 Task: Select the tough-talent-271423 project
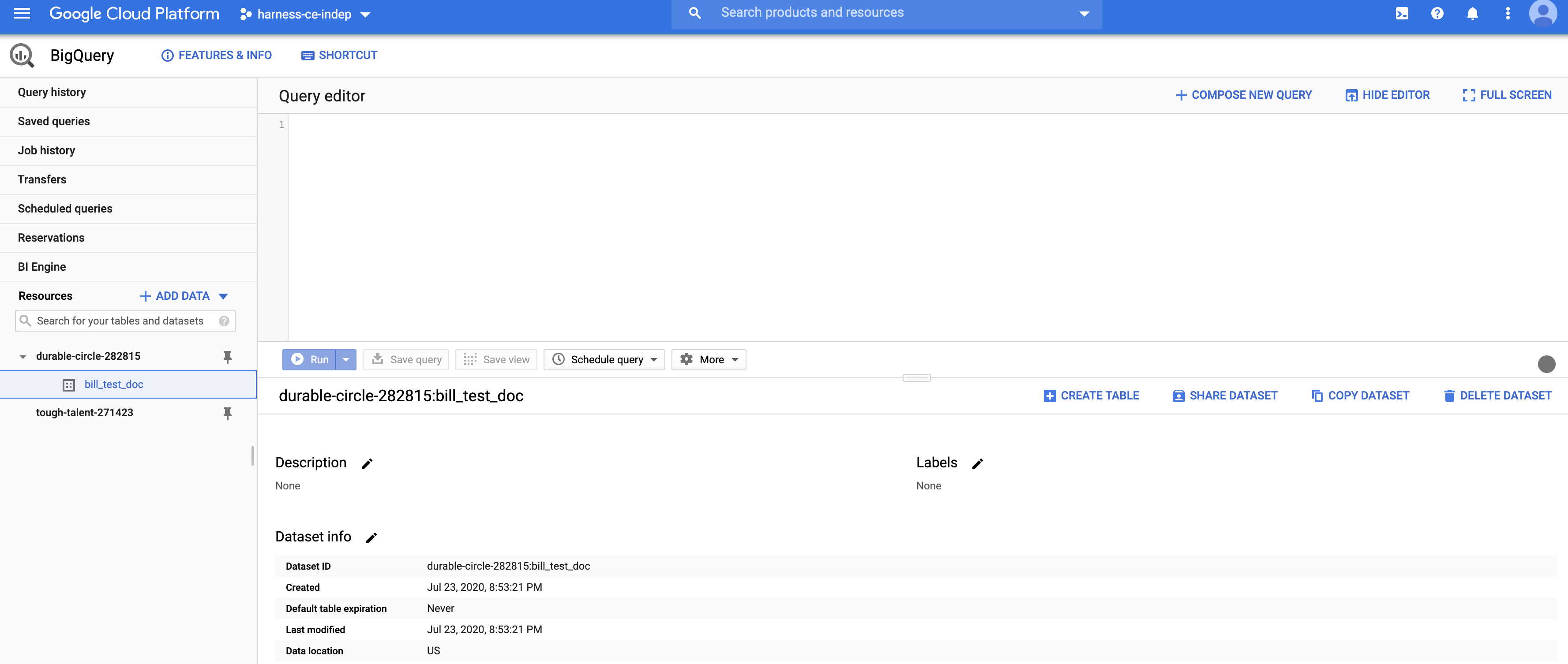(85, 413)
